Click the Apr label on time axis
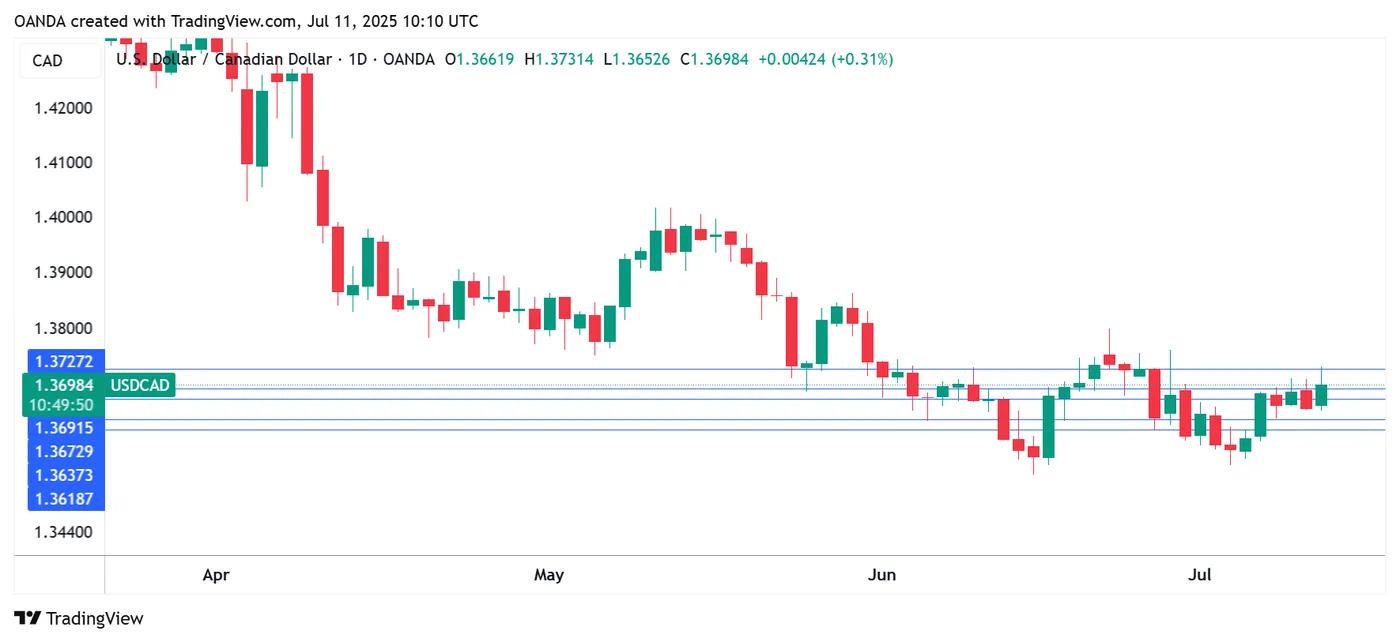 (216, 575)
